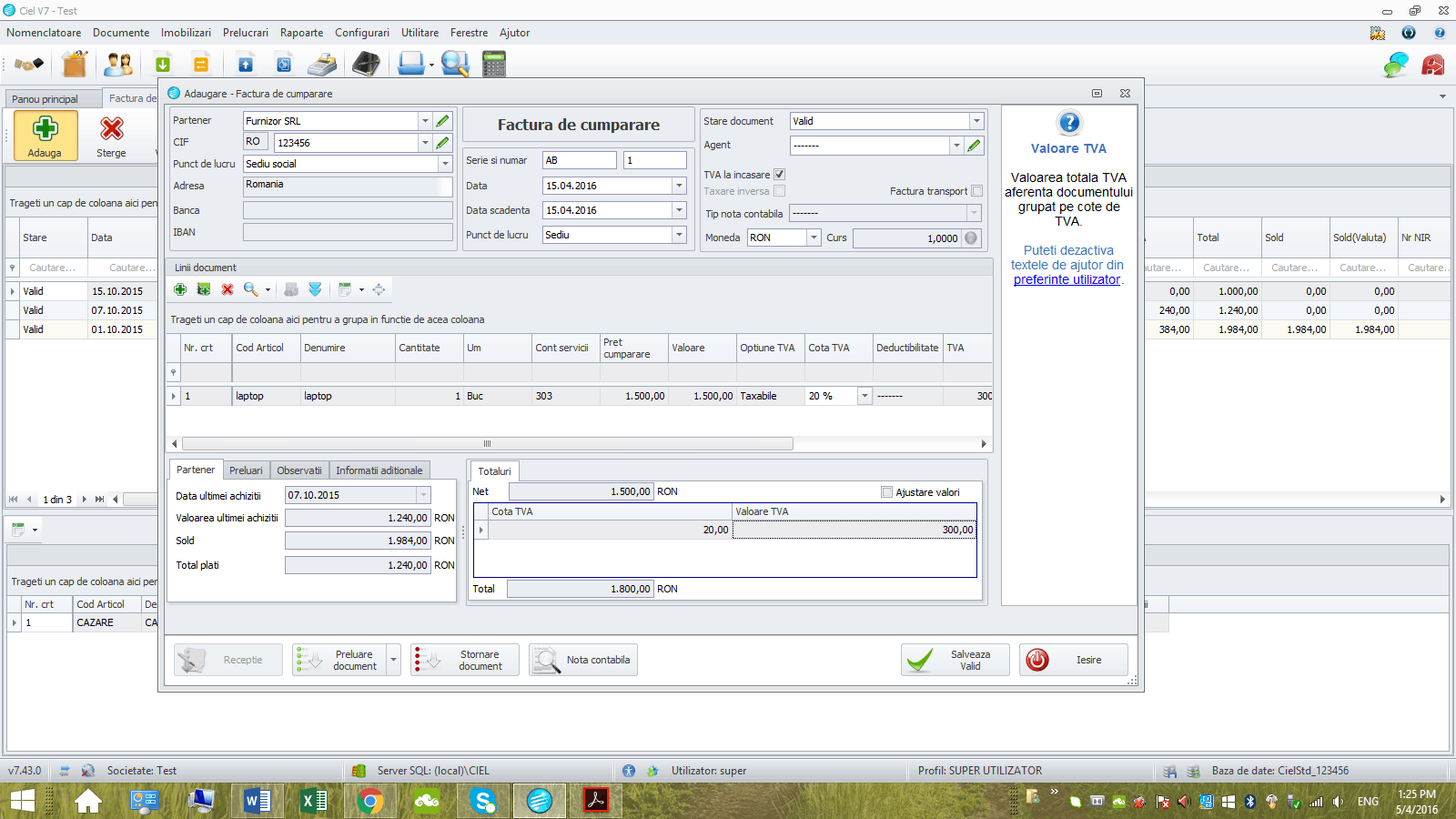Click the Salveaza Valid button
This screenshot has height=819, width=1456.
[955, 660]
